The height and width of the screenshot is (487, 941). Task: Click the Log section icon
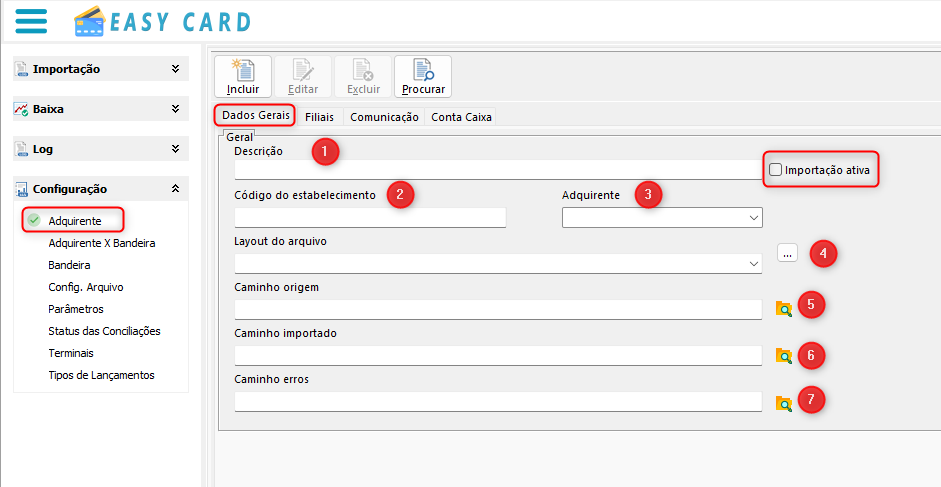pyautogui.click(x=22, y=149)
